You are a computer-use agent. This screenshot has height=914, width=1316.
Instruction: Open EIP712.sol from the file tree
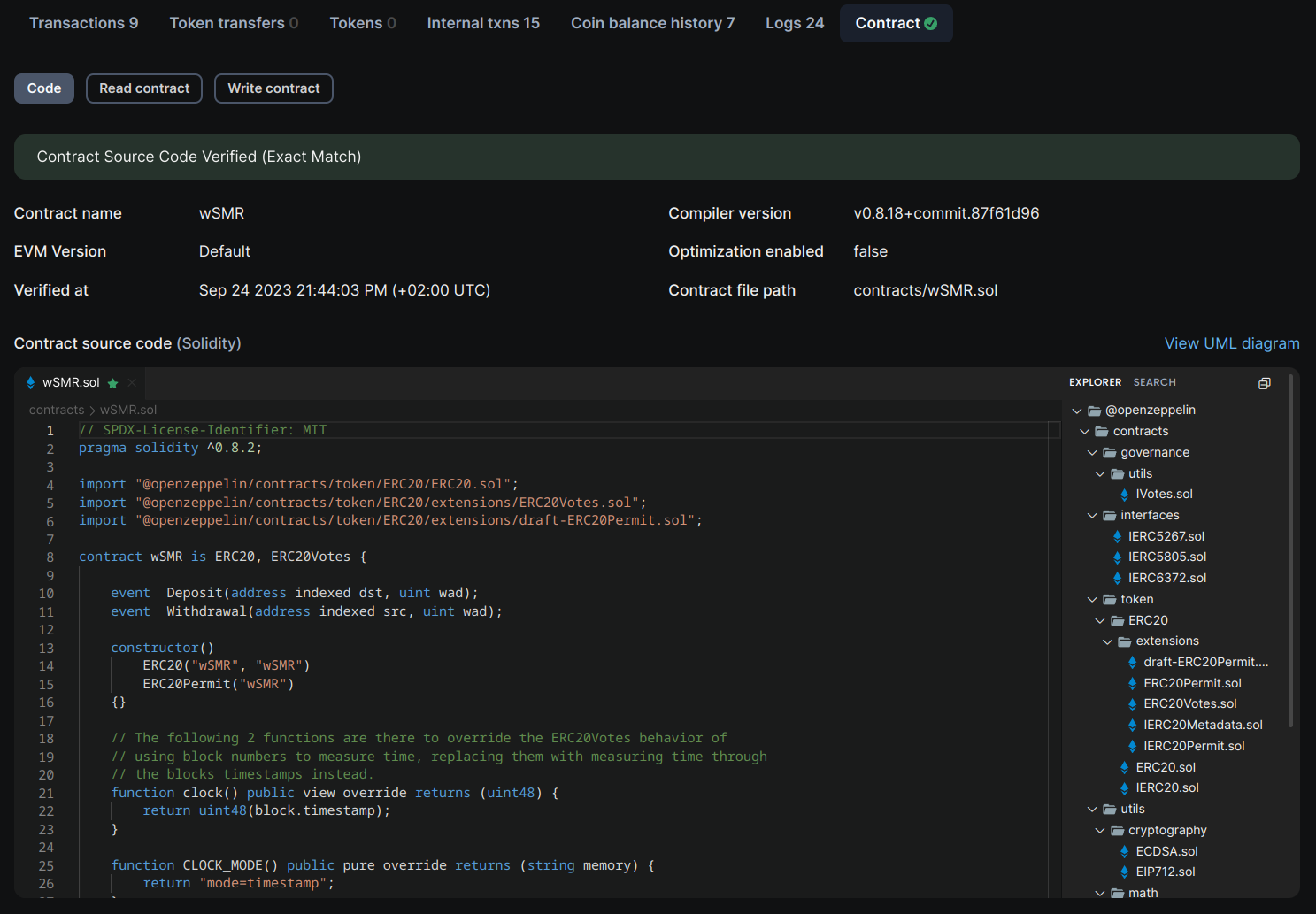coord(1165,872)
